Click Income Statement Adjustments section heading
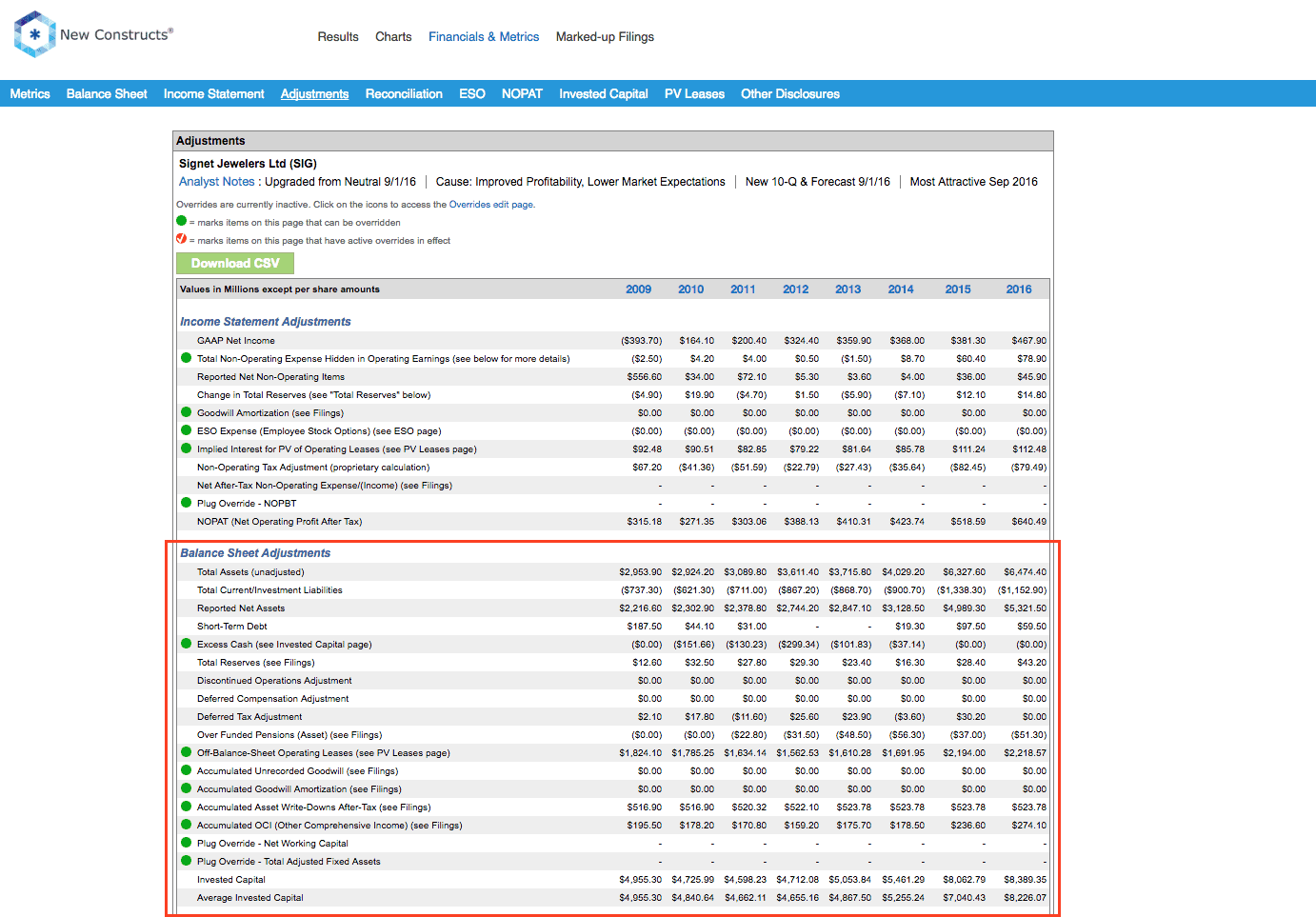The width and height of the screenshot is (1316, 917). point(266,322)
